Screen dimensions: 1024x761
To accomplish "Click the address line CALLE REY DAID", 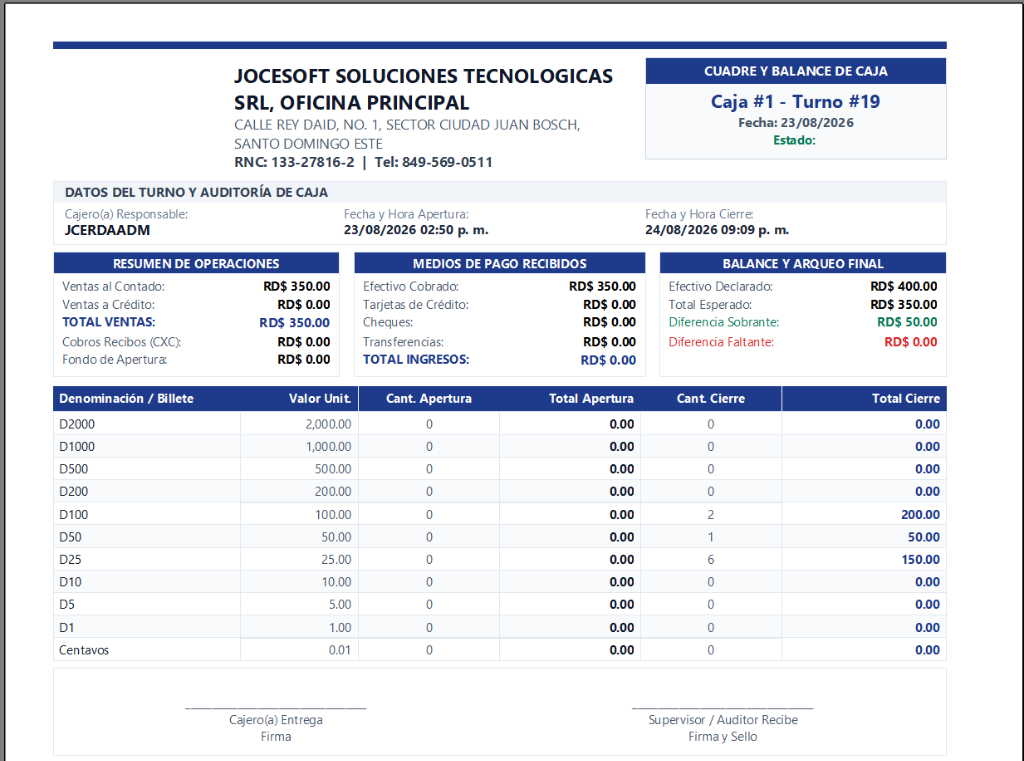I will [407, 125].
